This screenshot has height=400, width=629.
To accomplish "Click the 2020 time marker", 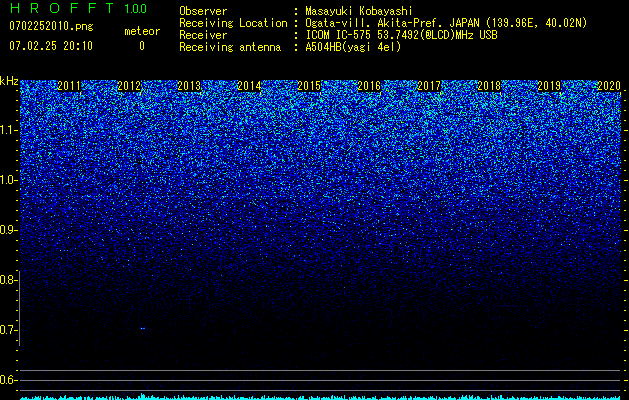I will click(609, 86).
